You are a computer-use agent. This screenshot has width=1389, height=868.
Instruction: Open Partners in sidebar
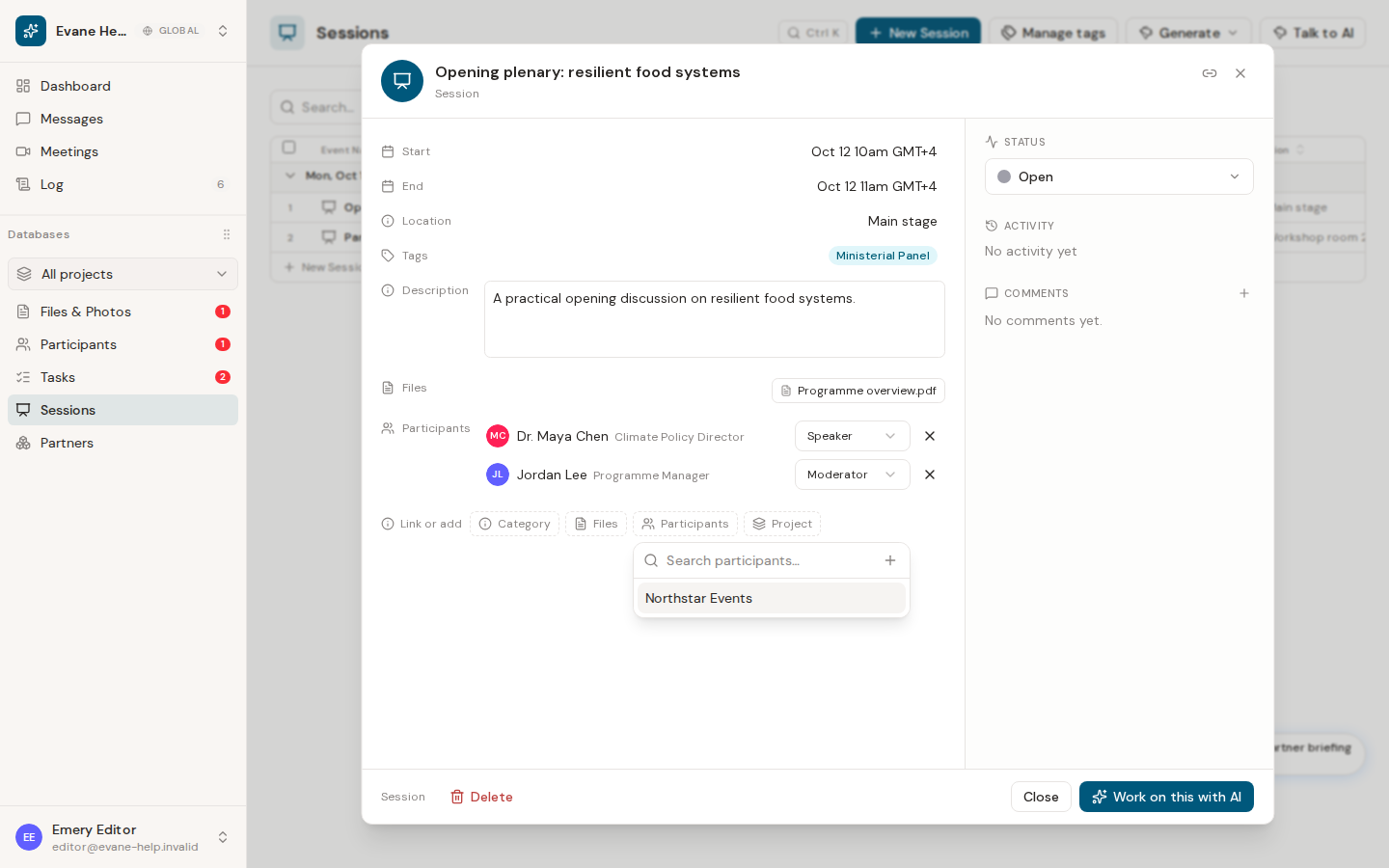tap(123, 443)
